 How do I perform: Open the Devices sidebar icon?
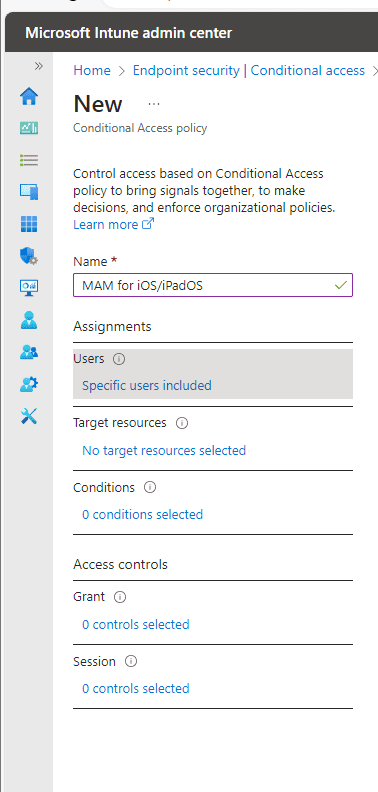coord(29,192)
